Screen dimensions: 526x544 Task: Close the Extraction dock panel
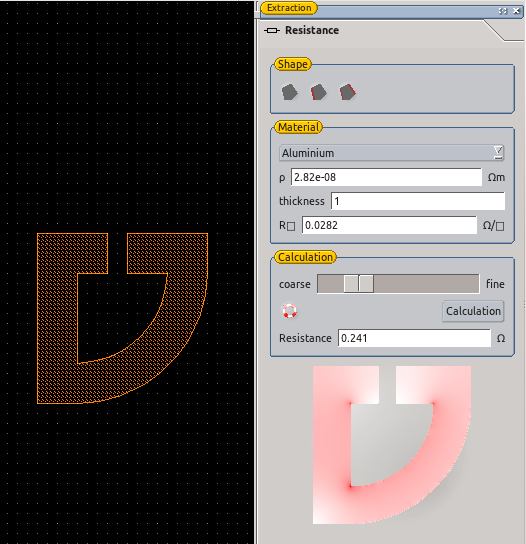516,11
